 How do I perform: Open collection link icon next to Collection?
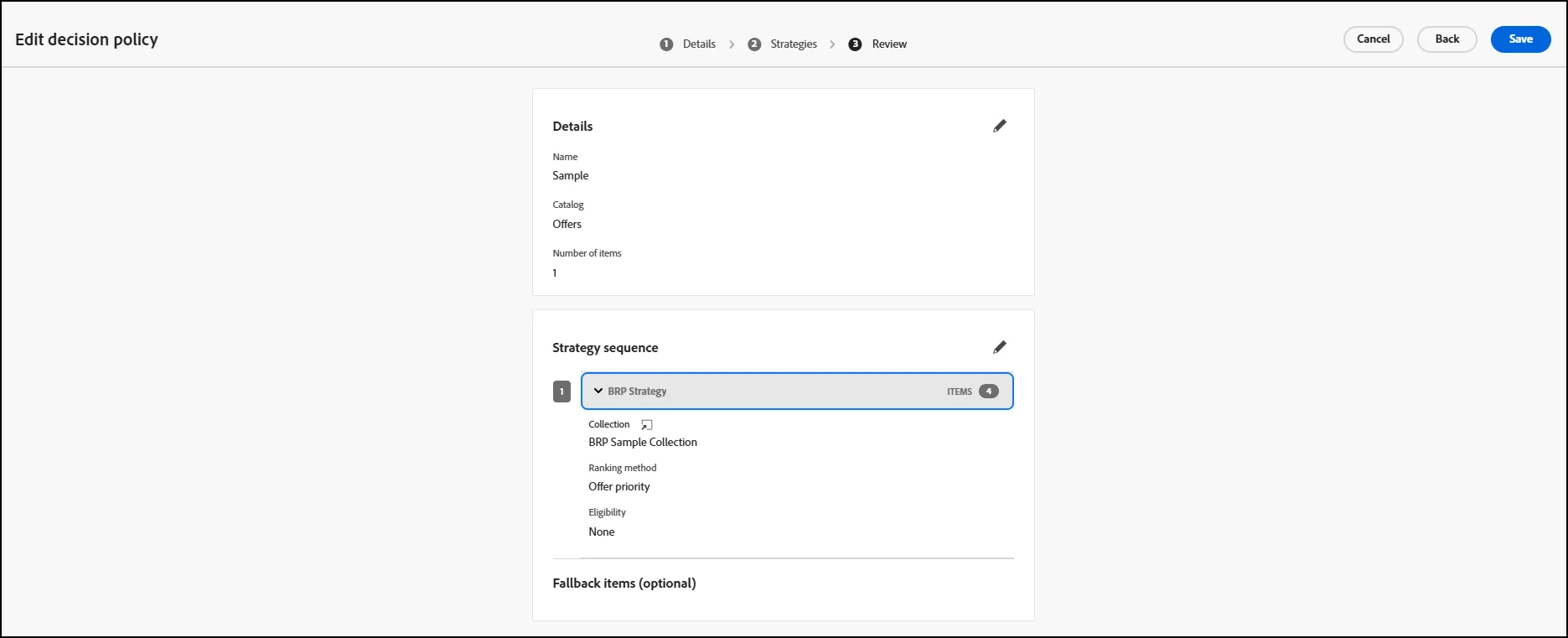[646, 425]
